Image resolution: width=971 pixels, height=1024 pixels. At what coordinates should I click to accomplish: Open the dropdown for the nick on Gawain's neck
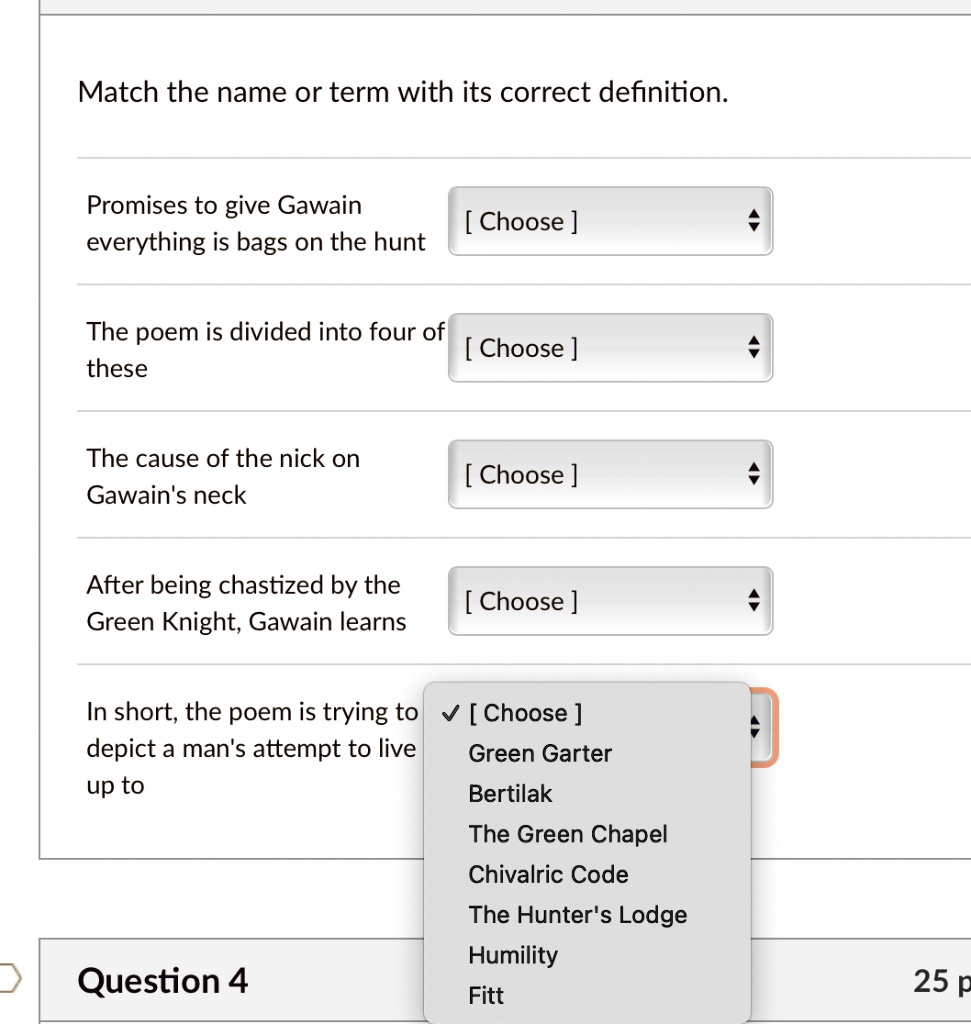610,474
